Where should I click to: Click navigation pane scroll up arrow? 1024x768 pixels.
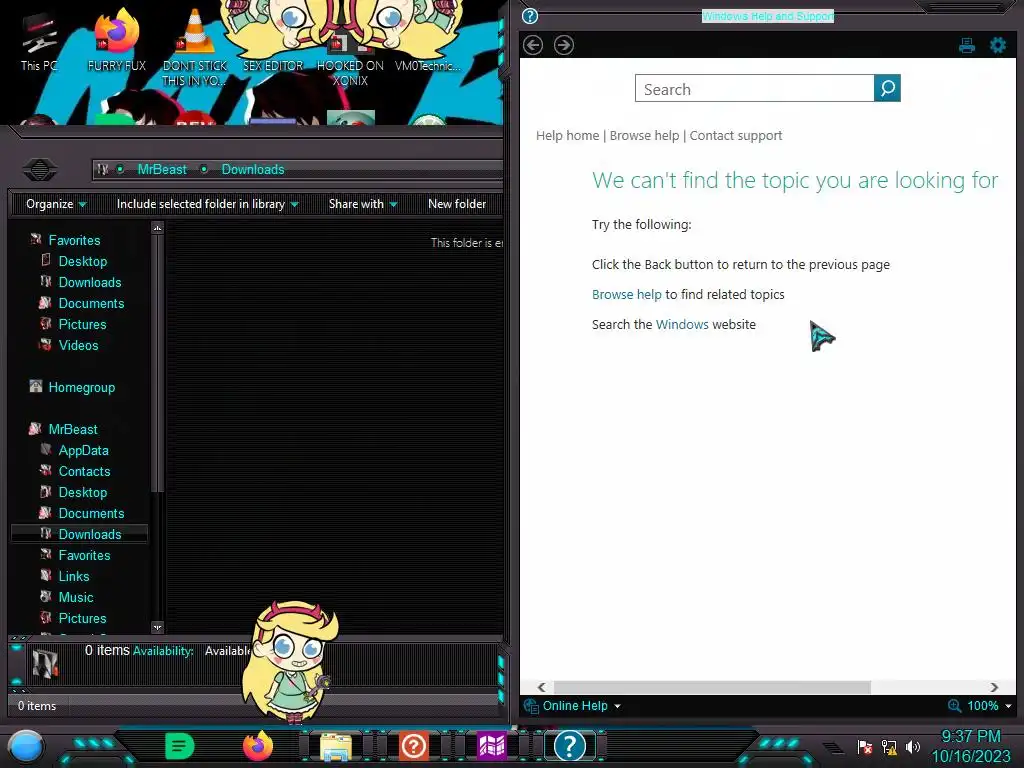click(157, 228)
